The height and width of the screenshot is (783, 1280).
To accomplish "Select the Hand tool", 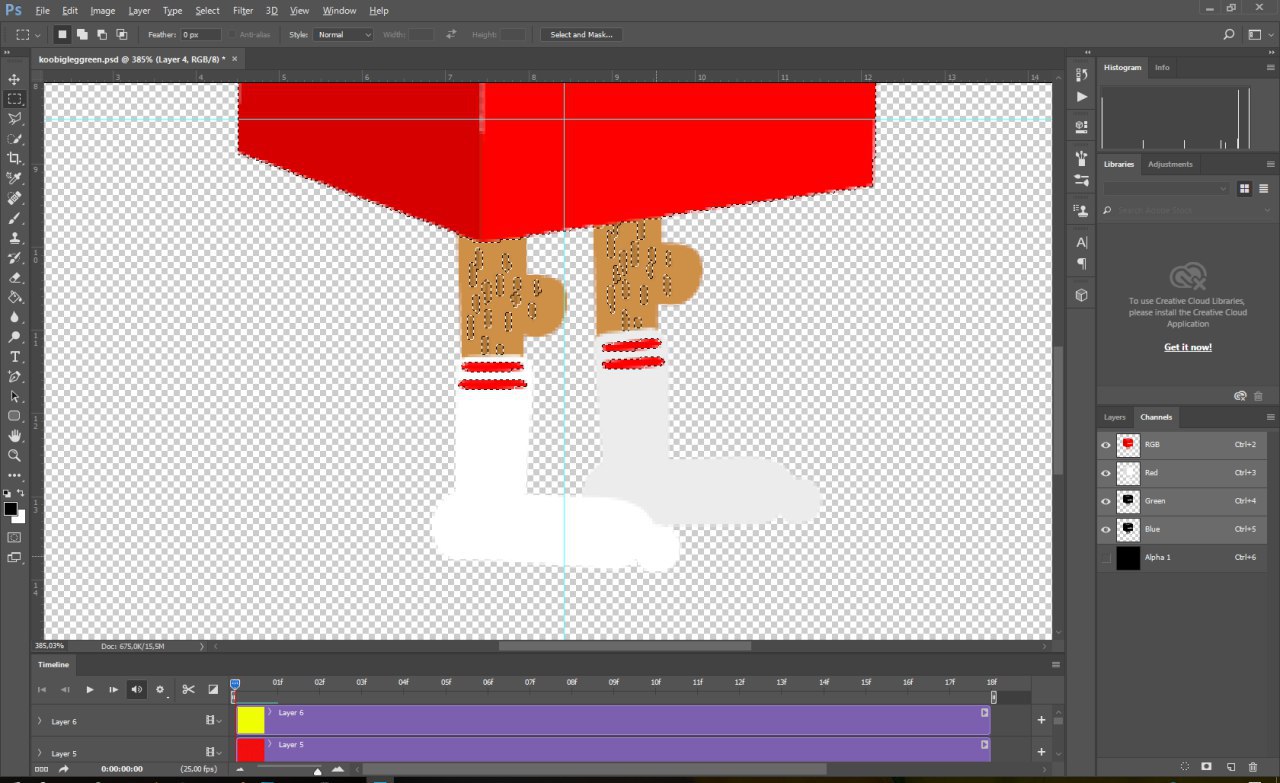I will click(14, 436).
